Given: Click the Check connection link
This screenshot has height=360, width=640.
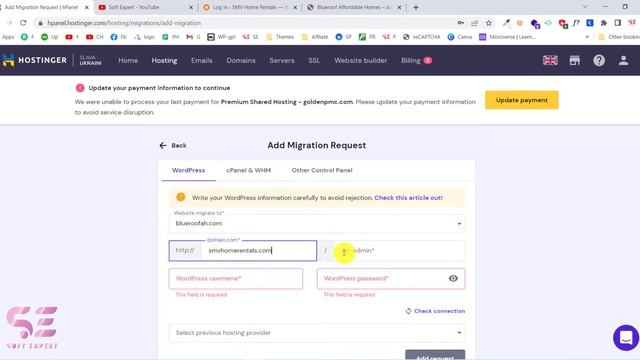Looking at the screenshot, I should coord(435,311).
